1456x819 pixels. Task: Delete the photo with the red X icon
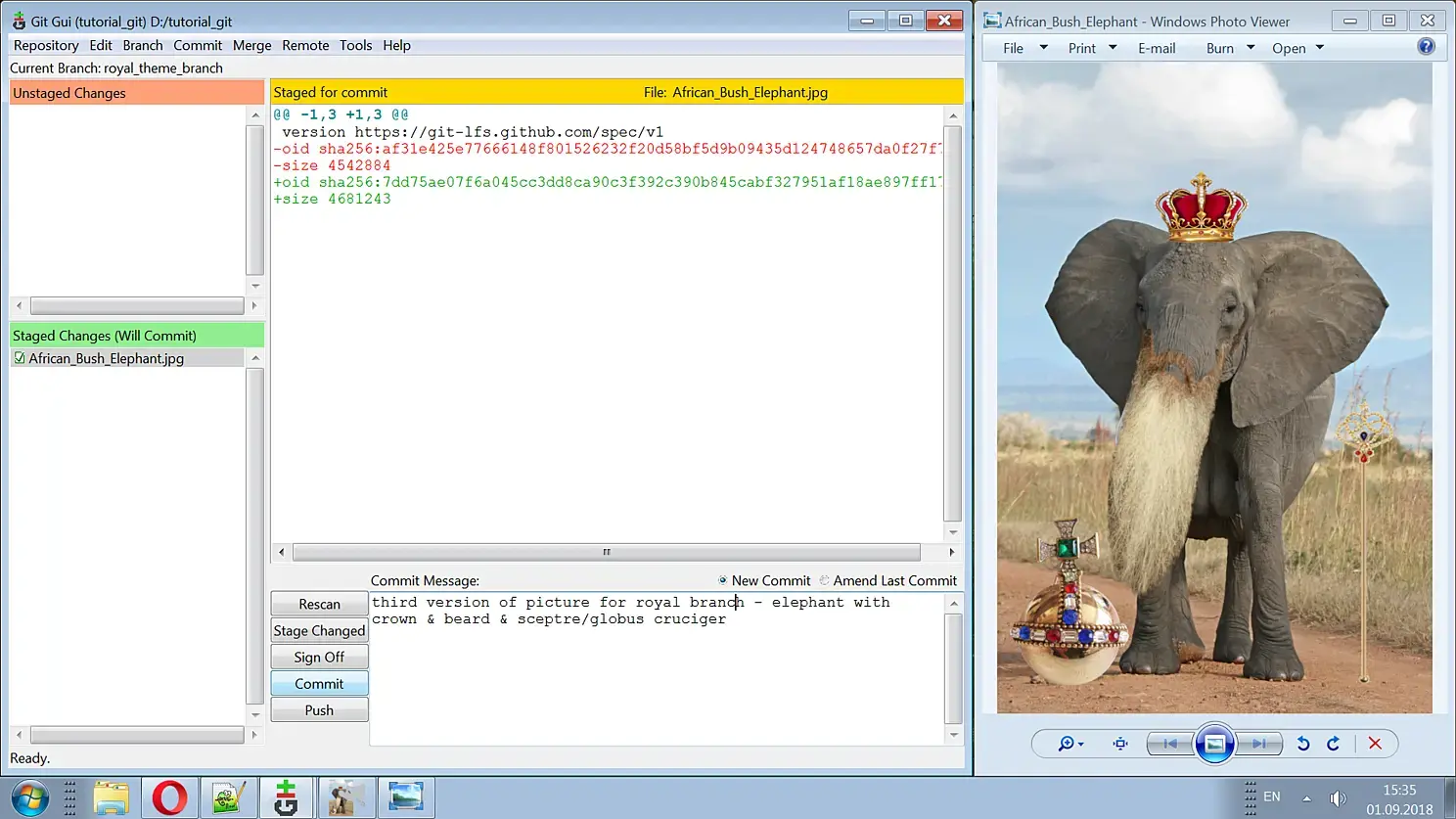coord(1375,744)
